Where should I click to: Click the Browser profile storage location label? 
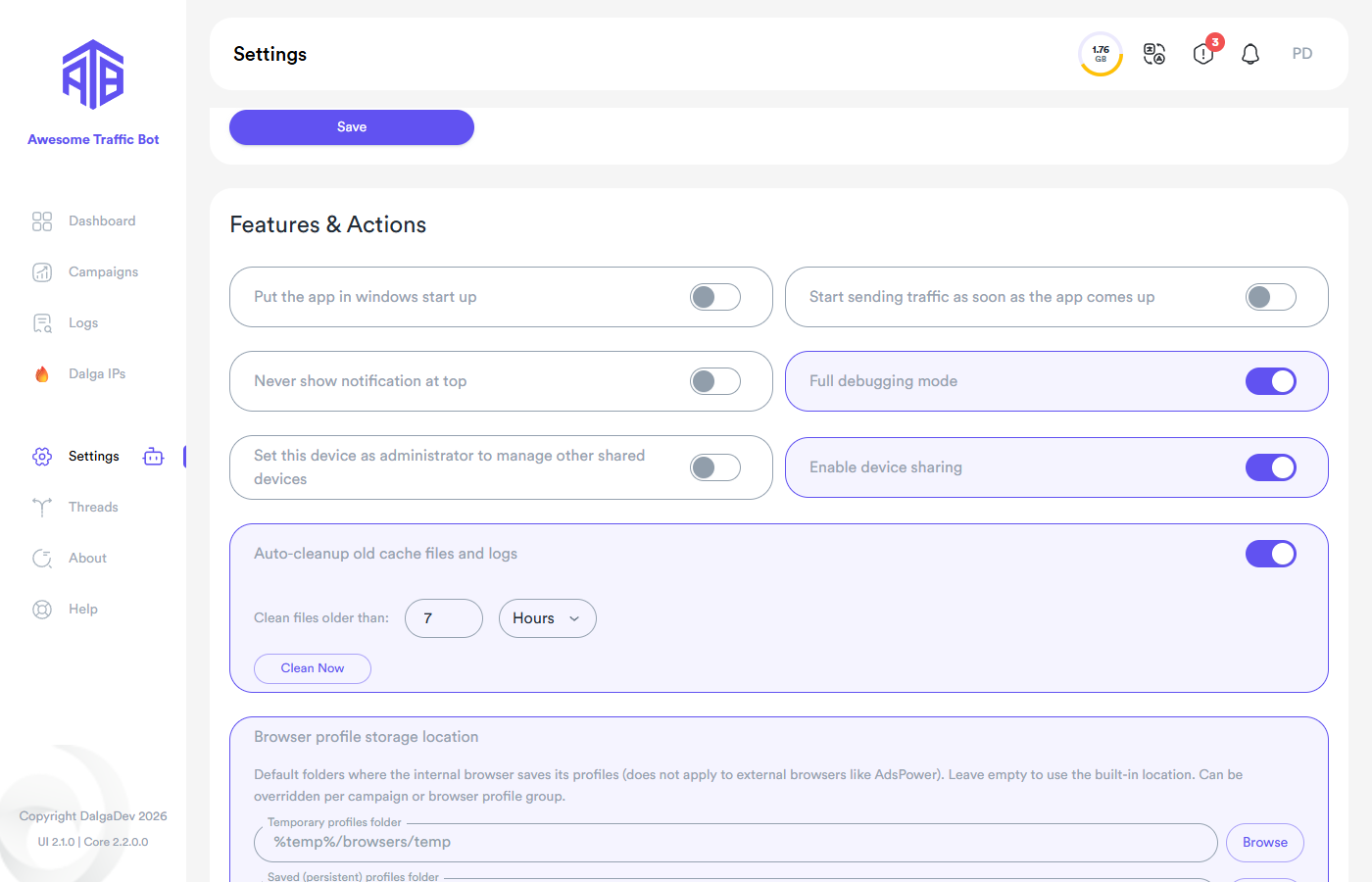[367, 737]
